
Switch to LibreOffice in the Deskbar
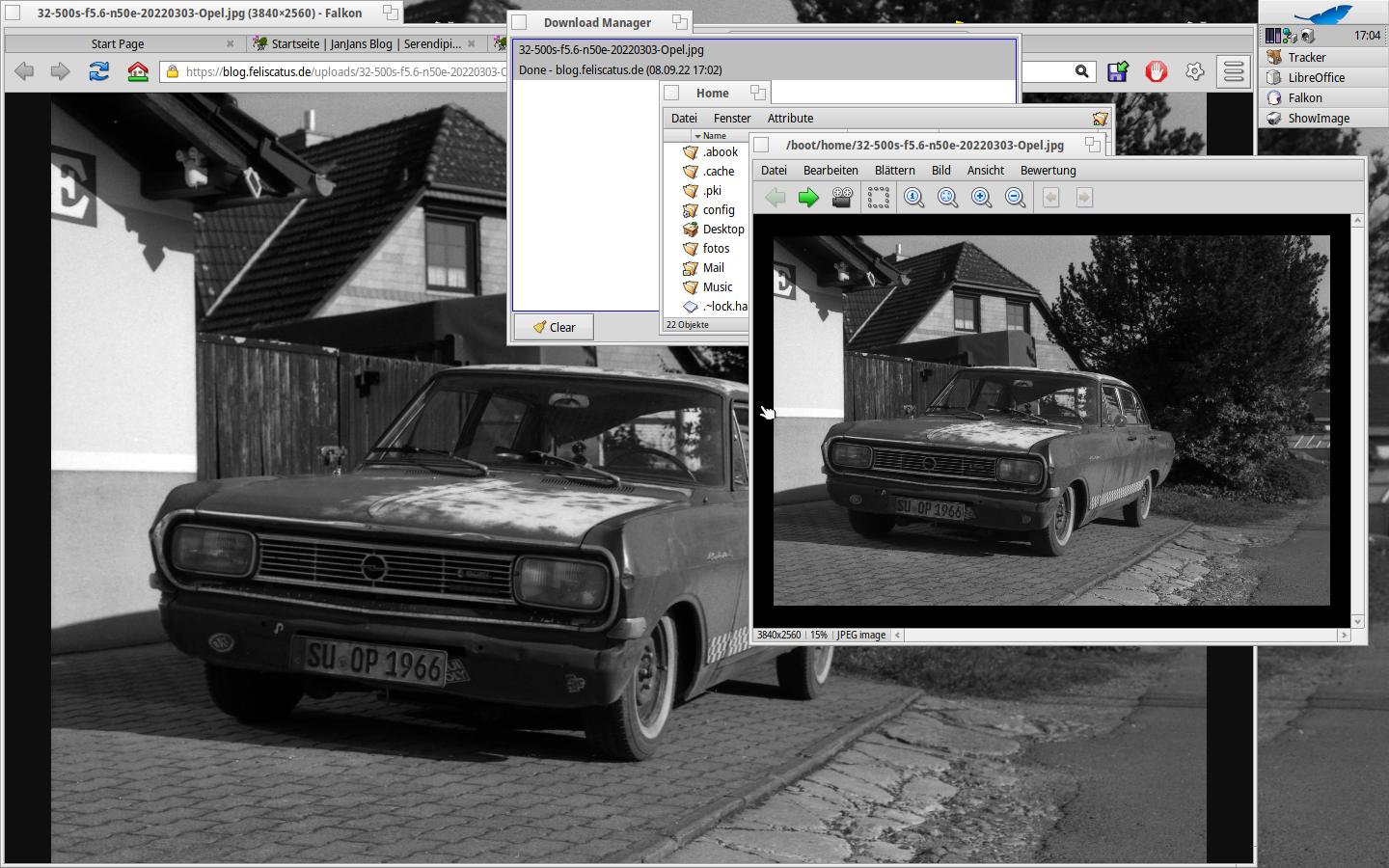point(1316,78)
